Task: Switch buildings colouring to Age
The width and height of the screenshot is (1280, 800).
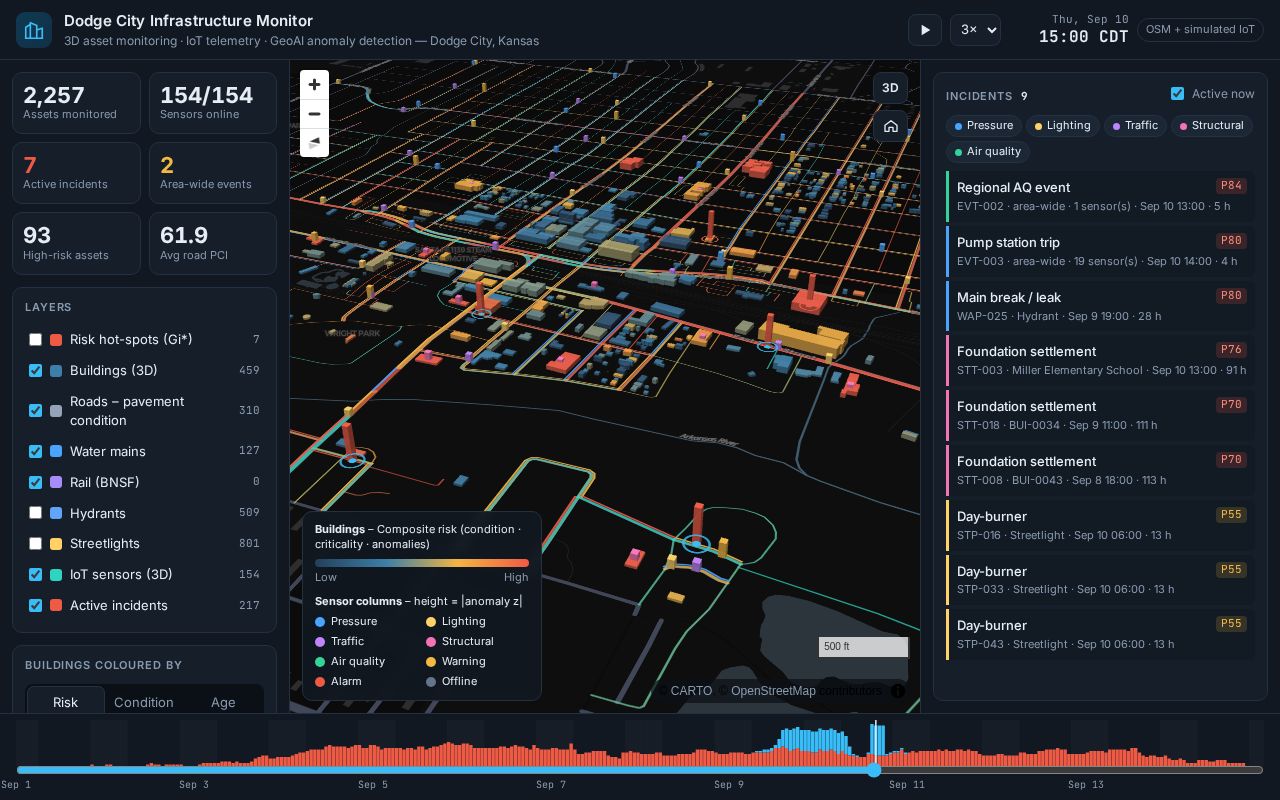Action: click(x=223, y=702)
